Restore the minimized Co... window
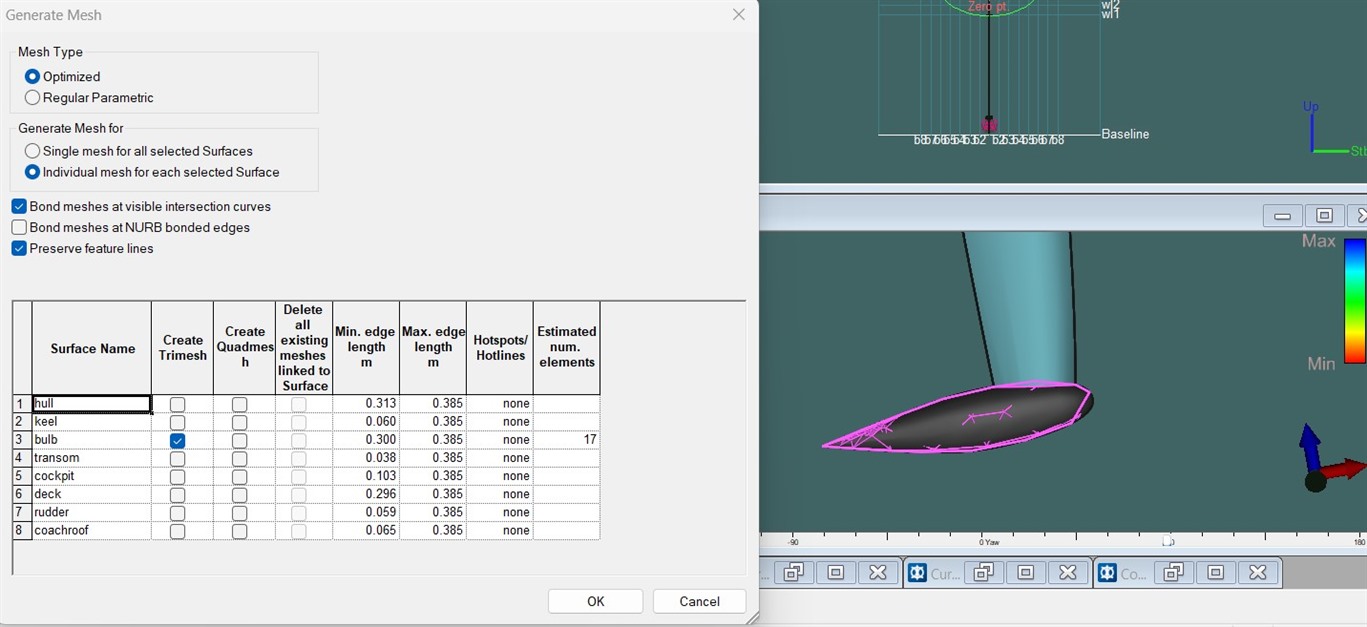The height and width of the screenshot is (627, 1367). coord(1173,573)
